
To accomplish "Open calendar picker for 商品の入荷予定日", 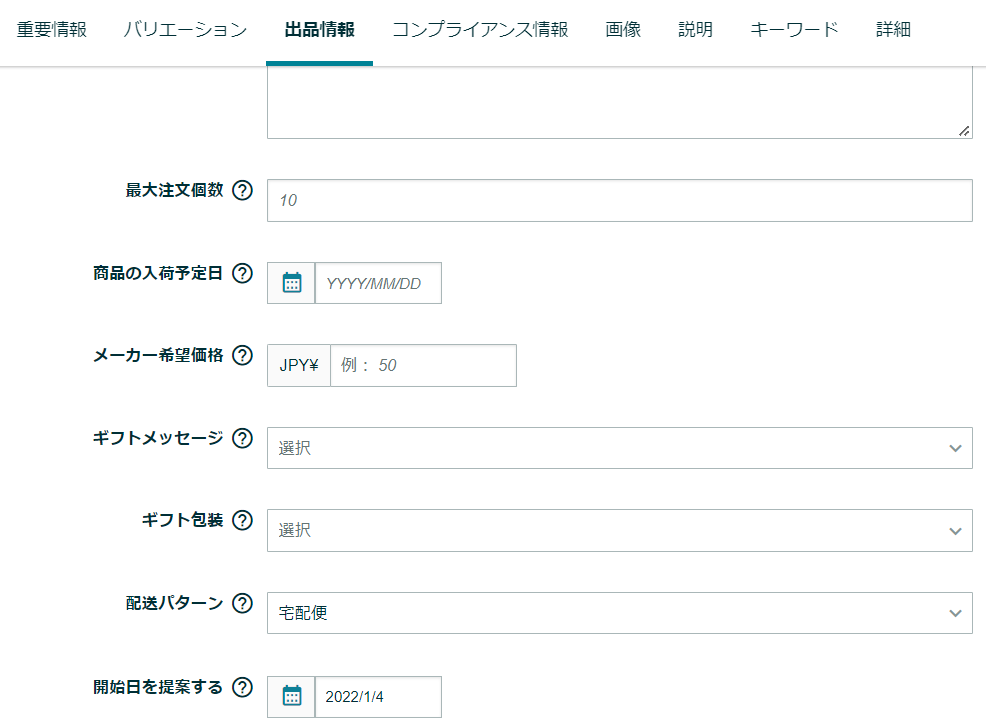I will point(291,283).
